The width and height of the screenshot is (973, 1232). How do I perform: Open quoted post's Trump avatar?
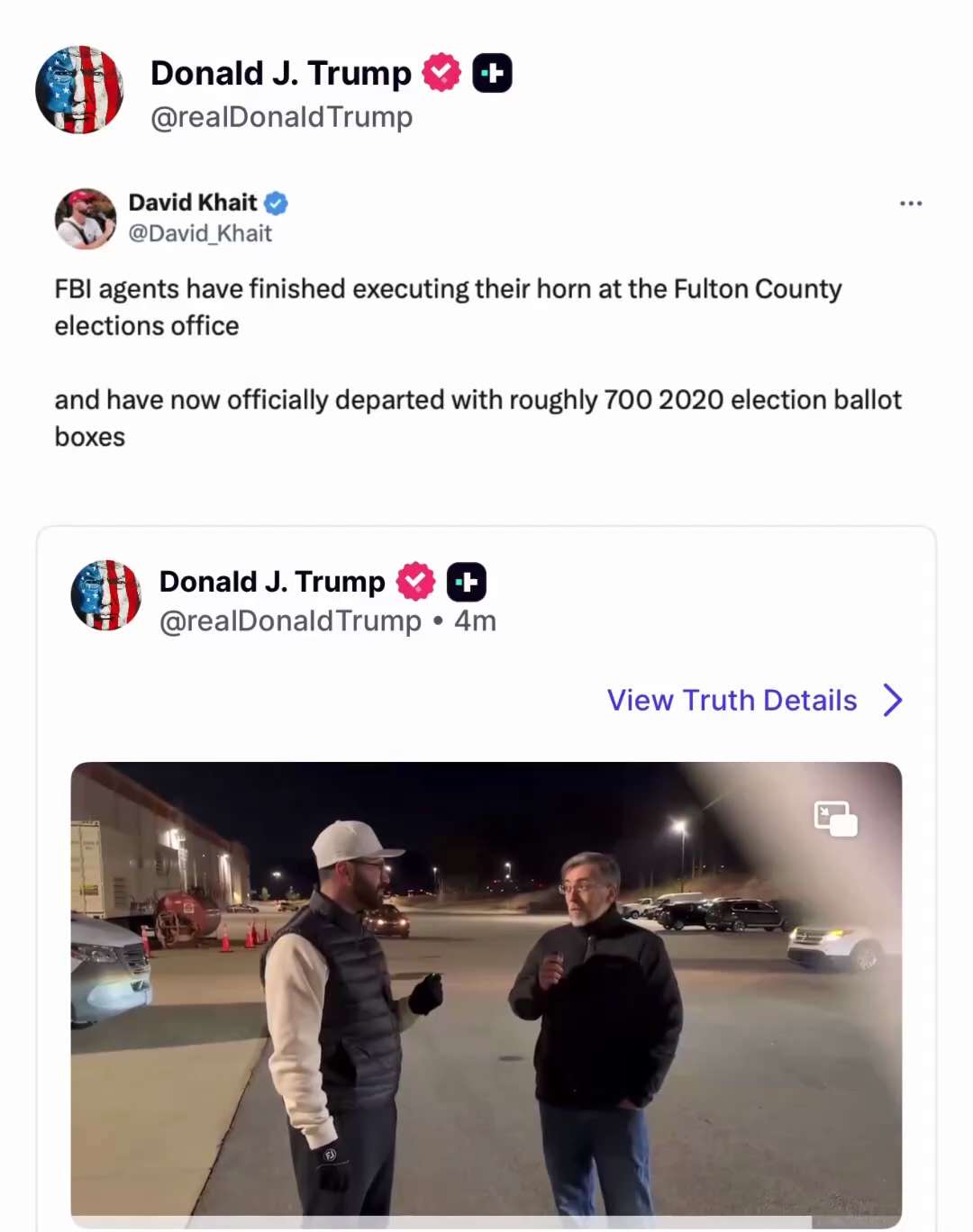pyautogui.click(x=106, y=595)
